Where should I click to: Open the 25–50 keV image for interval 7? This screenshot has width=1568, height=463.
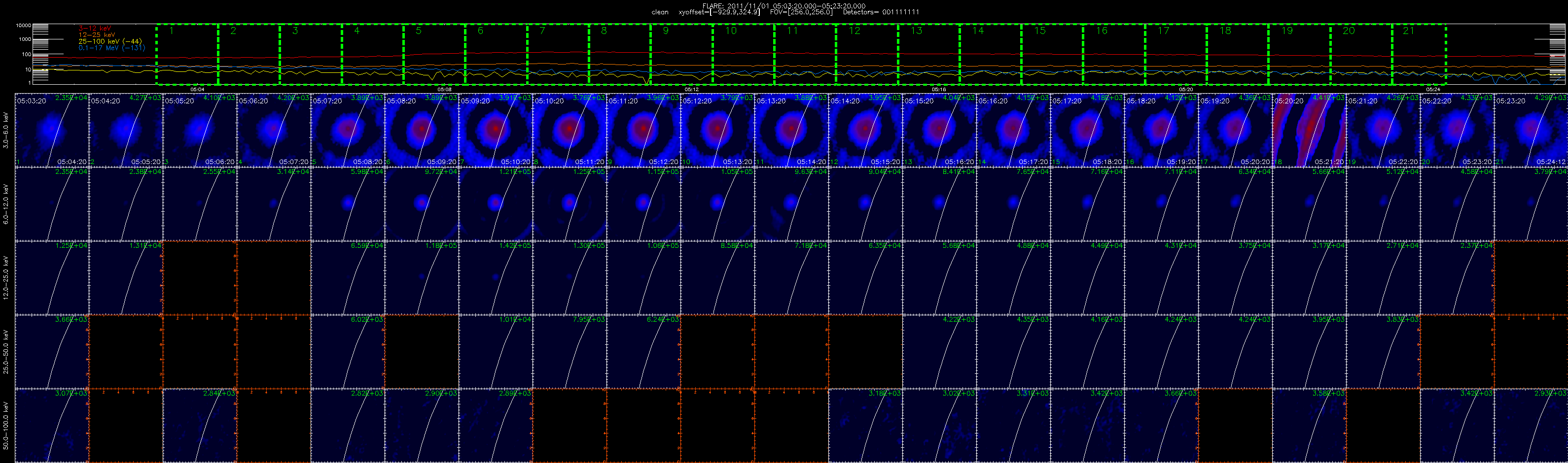coord(496,352)
